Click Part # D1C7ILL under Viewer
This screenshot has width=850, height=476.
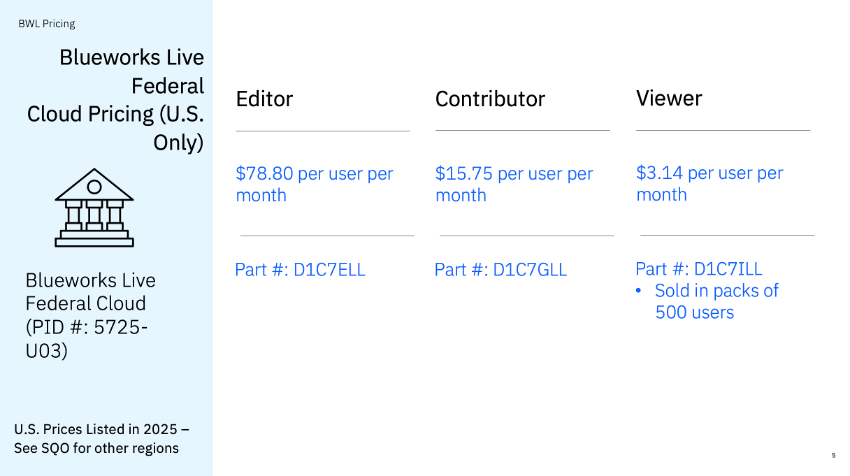coord(698,268)
